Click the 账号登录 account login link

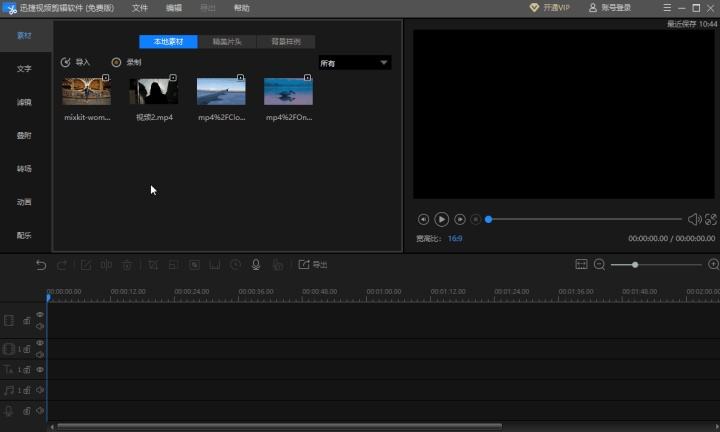610,8
